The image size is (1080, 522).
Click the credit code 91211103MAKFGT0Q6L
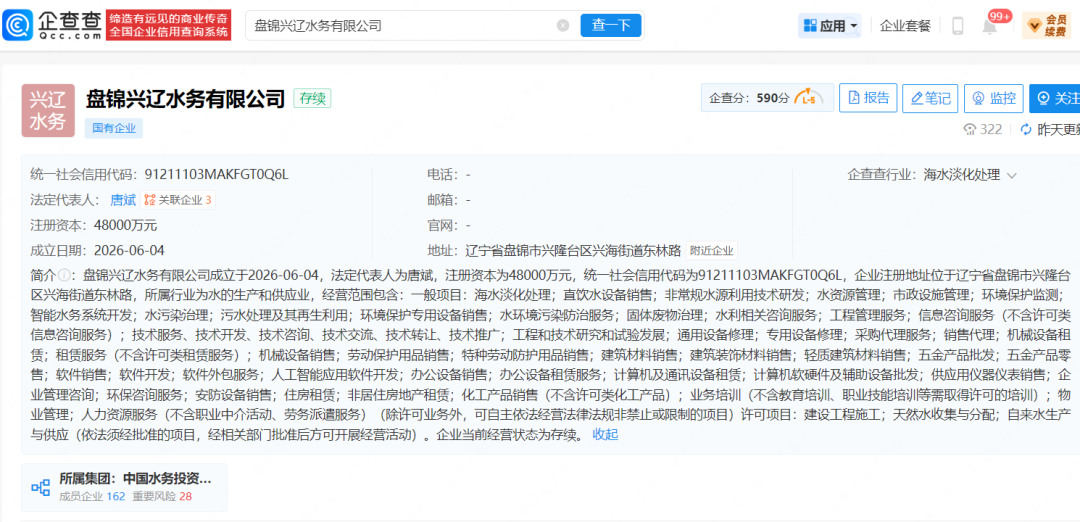click(216, 175)
